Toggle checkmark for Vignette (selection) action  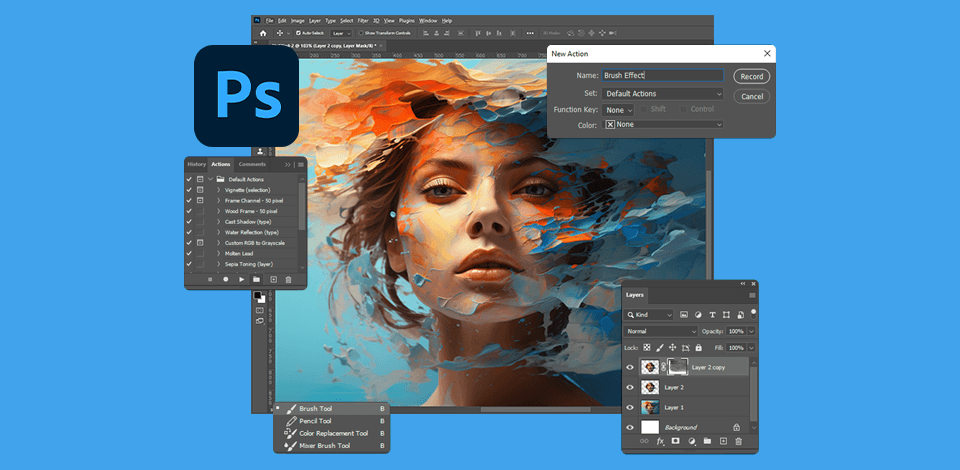coord(189,190)
